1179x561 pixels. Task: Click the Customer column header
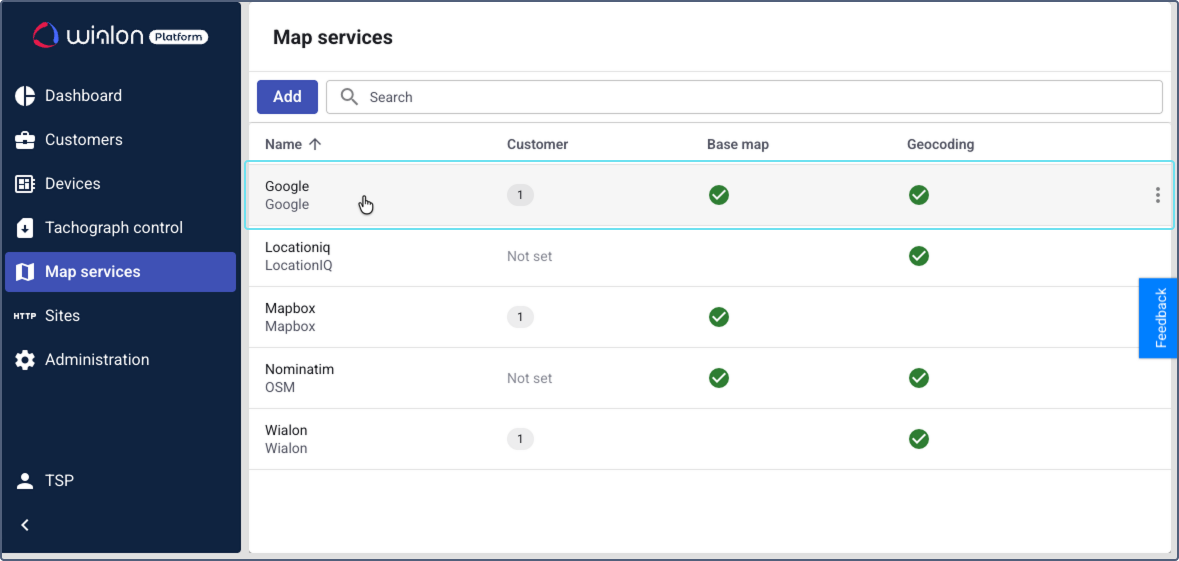tap(538, 144)
